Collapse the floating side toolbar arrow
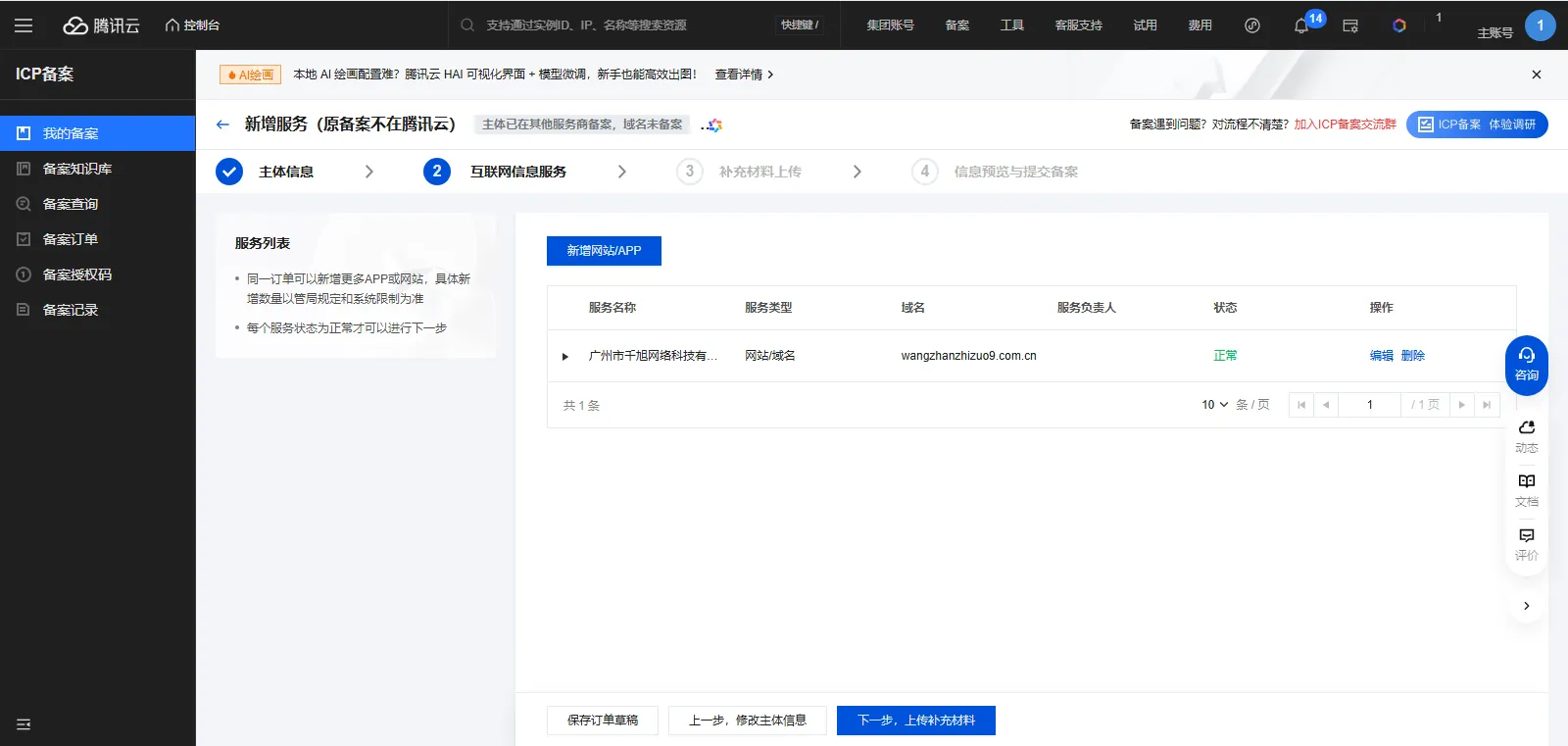 point(1527,606)
